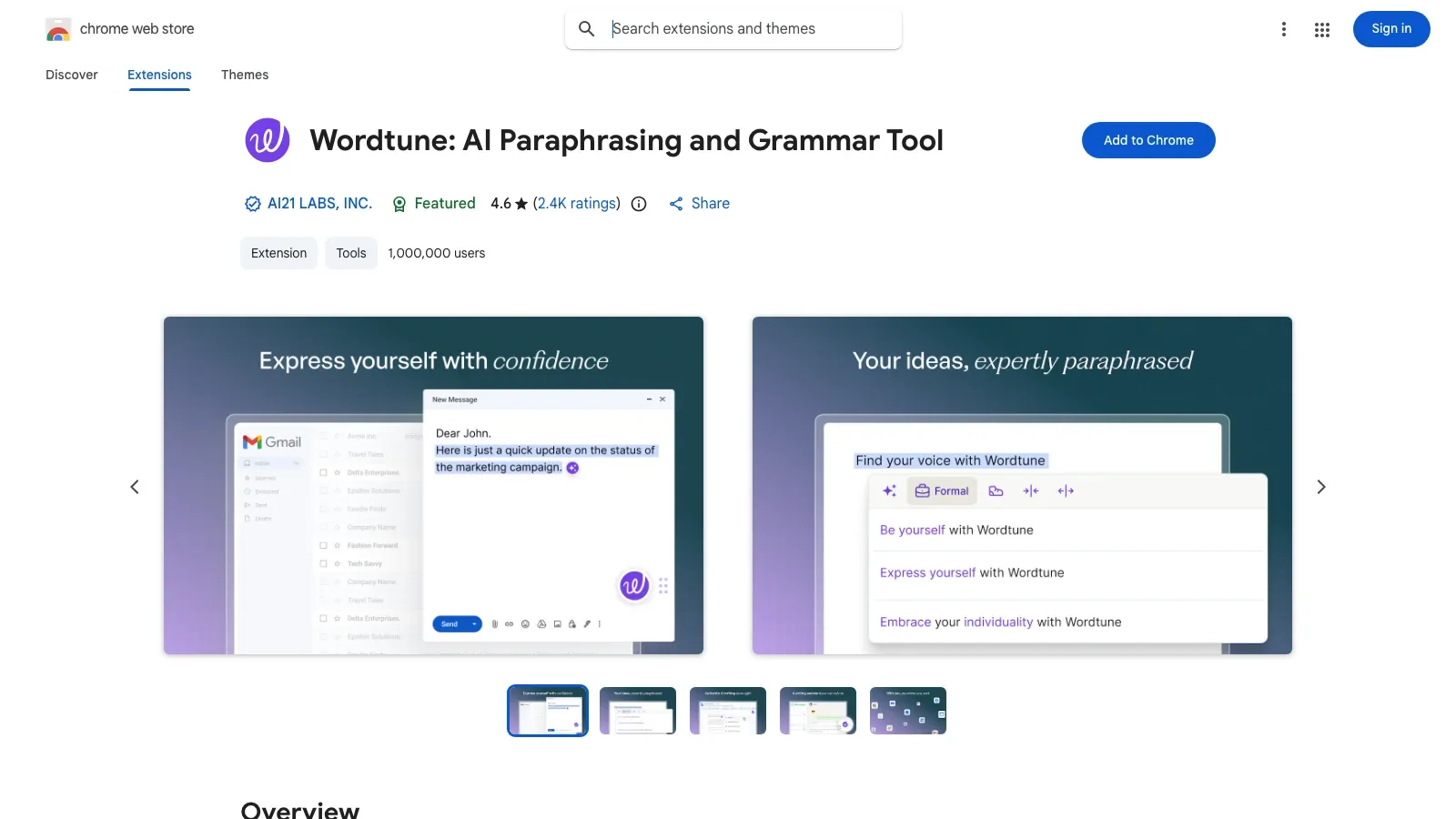The width and height of the screenshot is (1456, 819).
Task: Click the ratings info icon
Action: point(639,204)
